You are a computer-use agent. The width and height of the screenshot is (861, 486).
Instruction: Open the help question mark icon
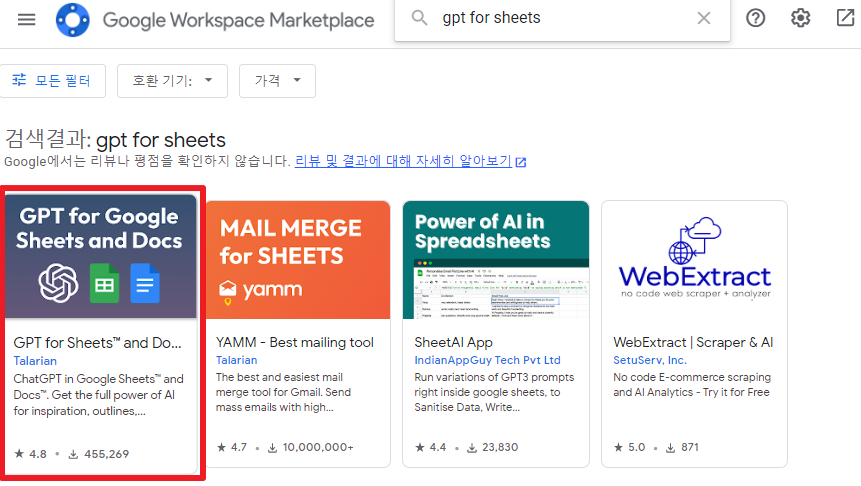(x=756, y=18)
